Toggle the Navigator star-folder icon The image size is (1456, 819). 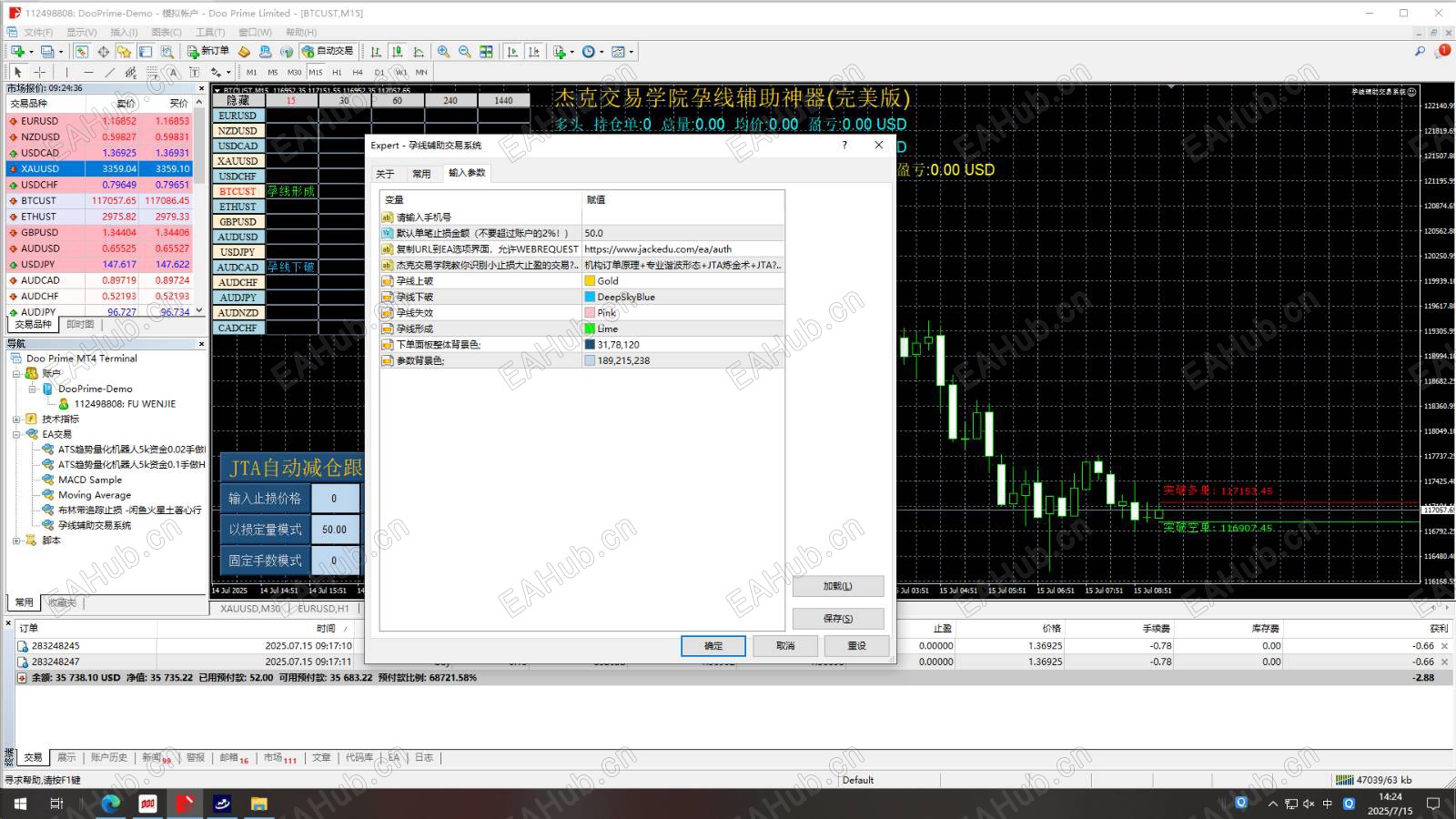click(x=124, y=52)
